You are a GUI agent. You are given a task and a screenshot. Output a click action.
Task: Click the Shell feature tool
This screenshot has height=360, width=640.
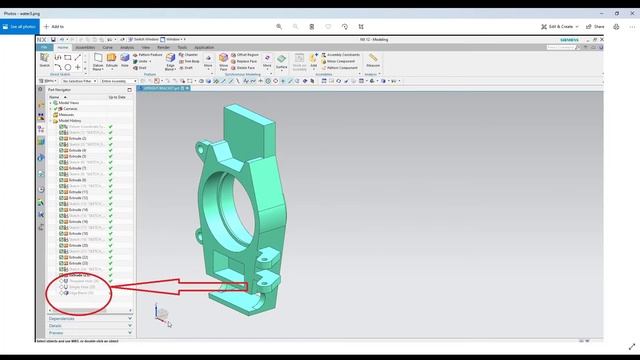pos(140,68)
